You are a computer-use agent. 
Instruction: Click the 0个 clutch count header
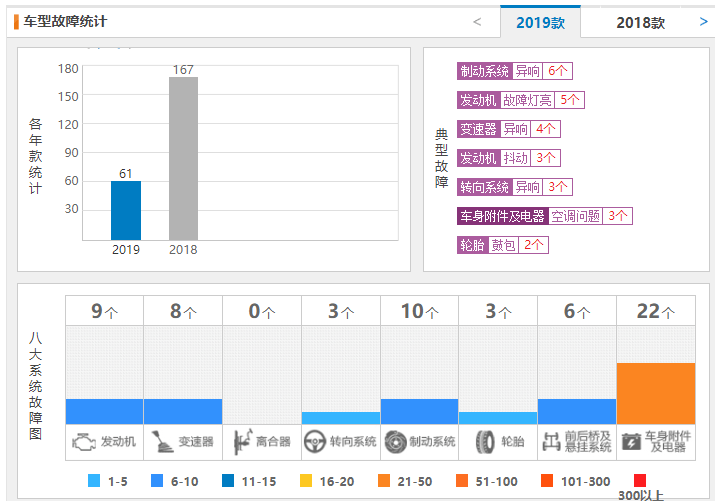(x=262, y=311)
